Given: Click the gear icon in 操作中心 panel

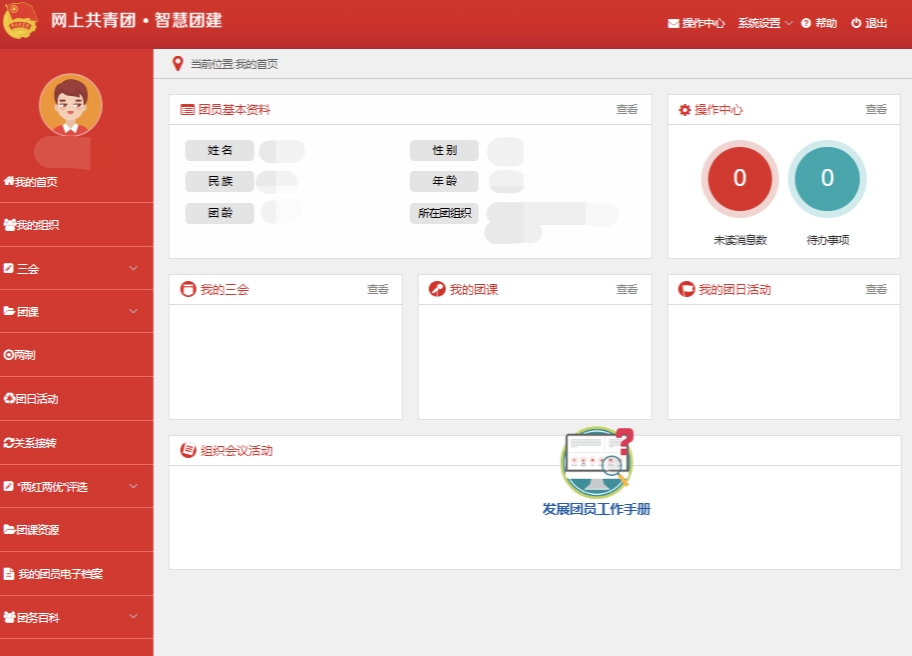Looking at the screenshot, I should click(685, 110).
